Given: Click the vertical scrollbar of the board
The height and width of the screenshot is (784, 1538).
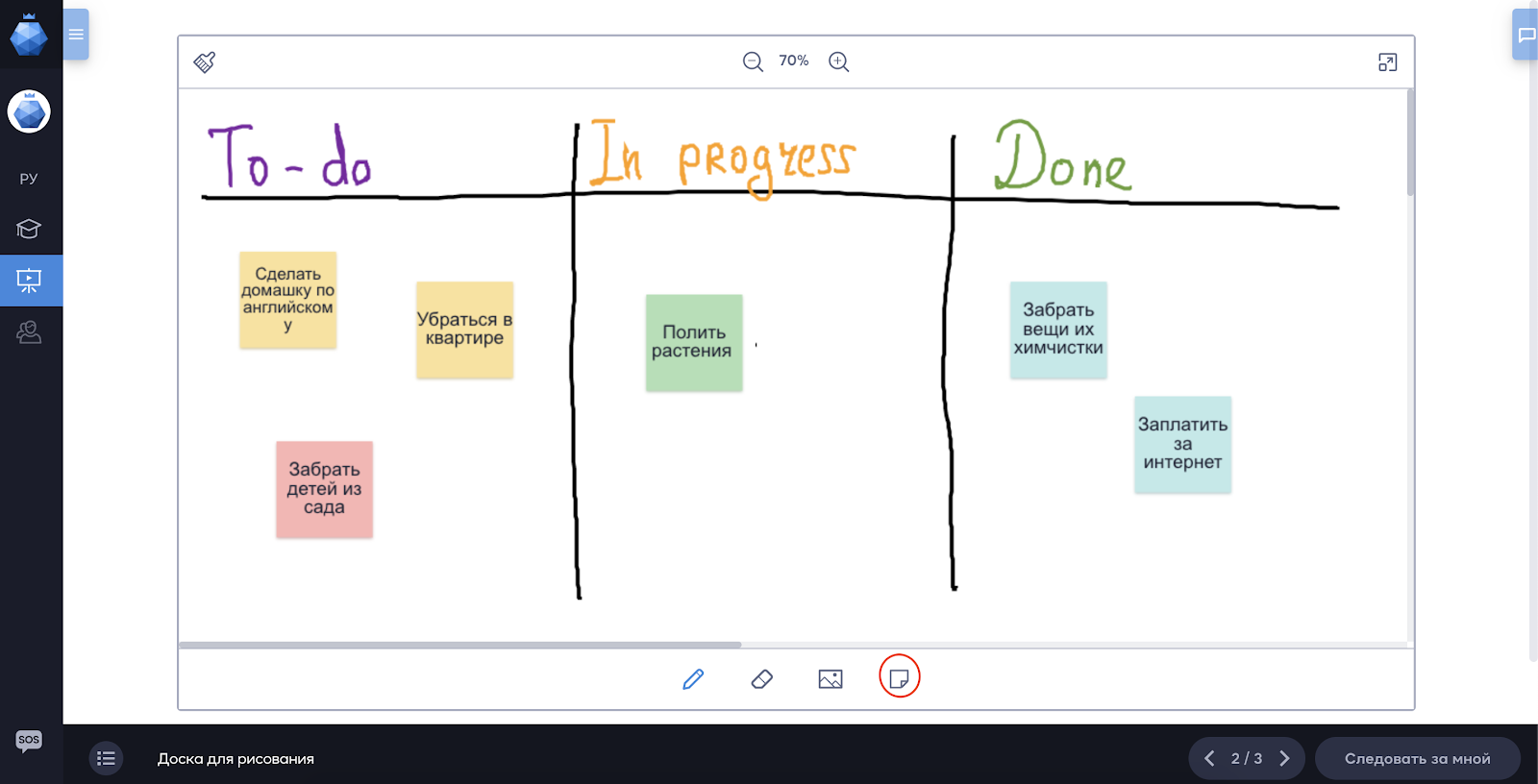Looking at the screenshot, I should [x=1410, y=142].
